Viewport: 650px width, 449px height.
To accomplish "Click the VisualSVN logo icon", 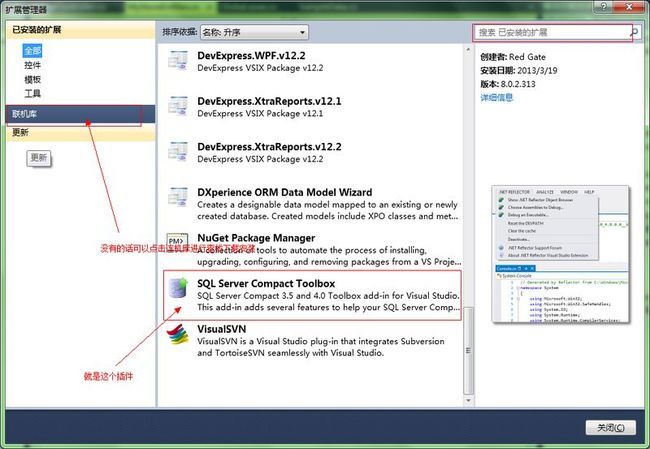I will 178,334.
